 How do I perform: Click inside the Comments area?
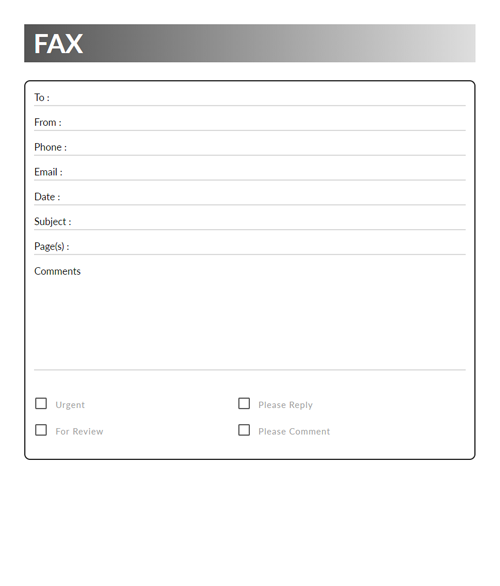[250, 323]
